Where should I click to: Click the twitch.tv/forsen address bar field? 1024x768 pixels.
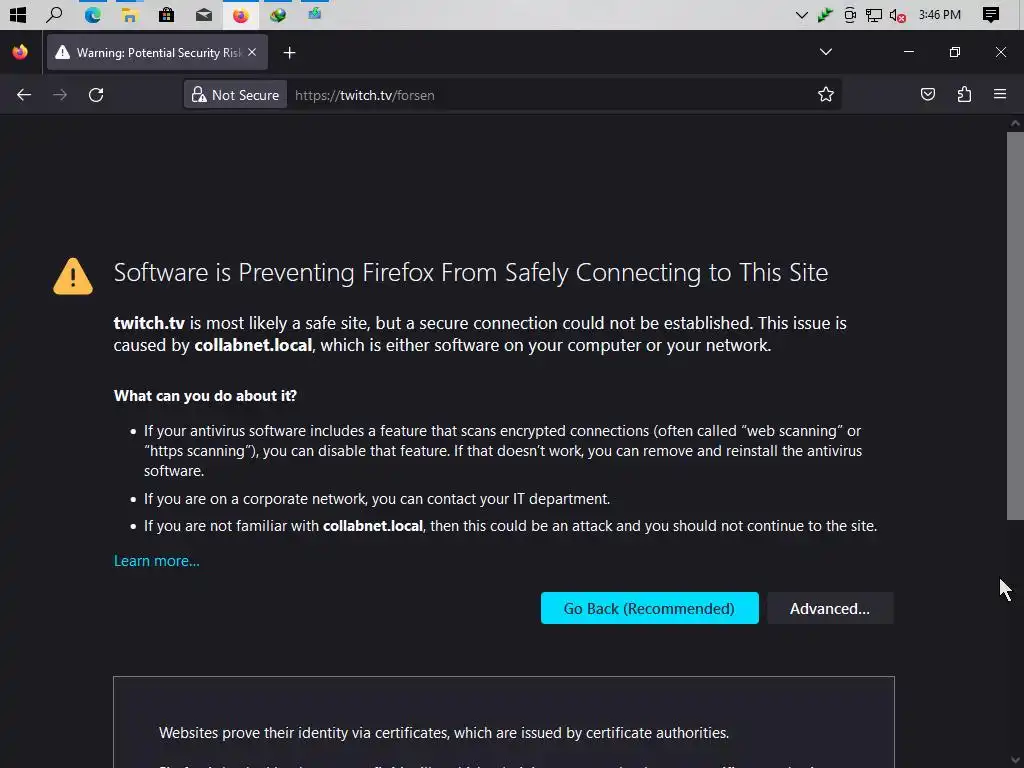coord(550,95)
